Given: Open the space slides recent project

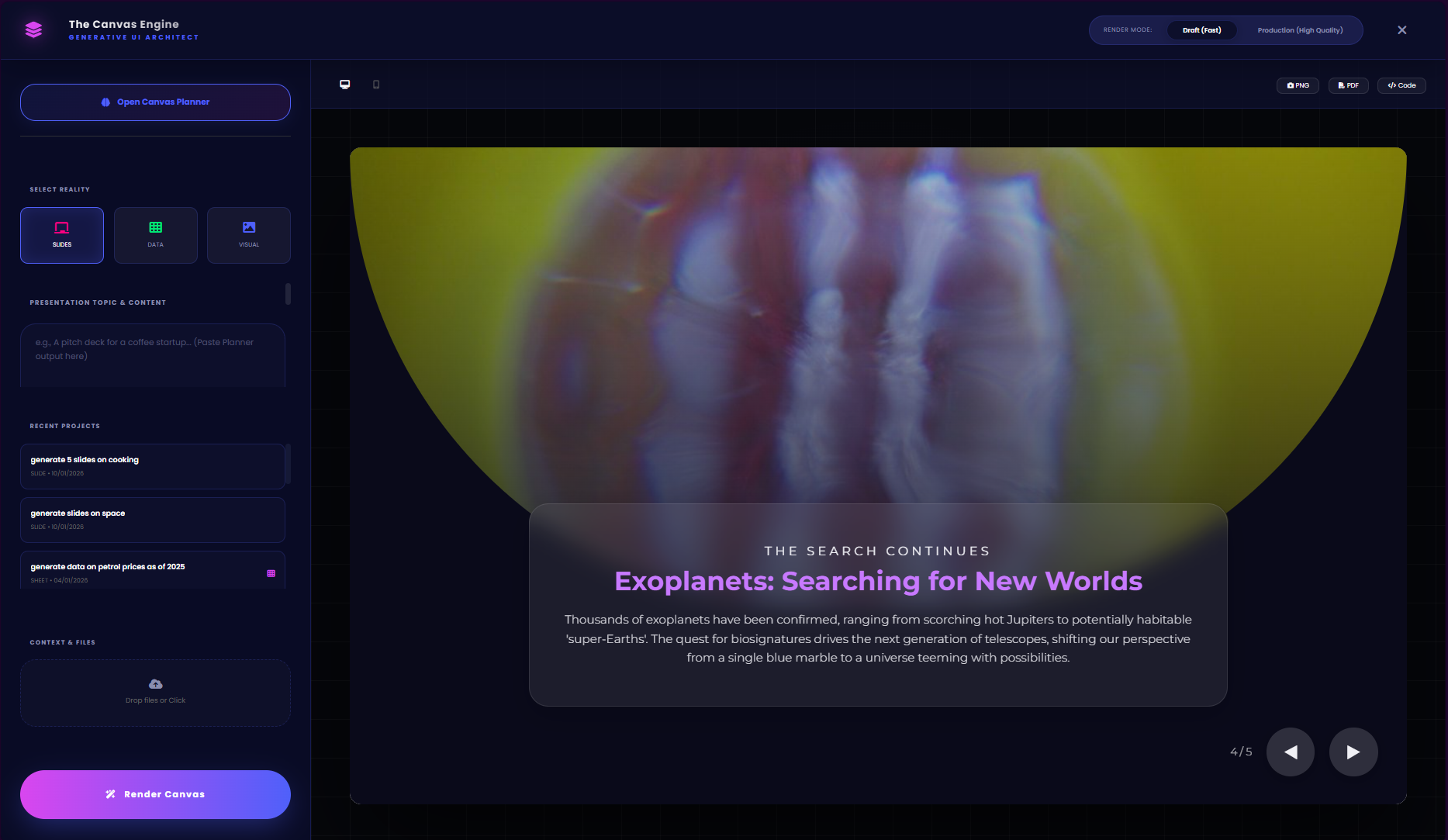Looking at the screenshot, I should click(x=152, y=519).
